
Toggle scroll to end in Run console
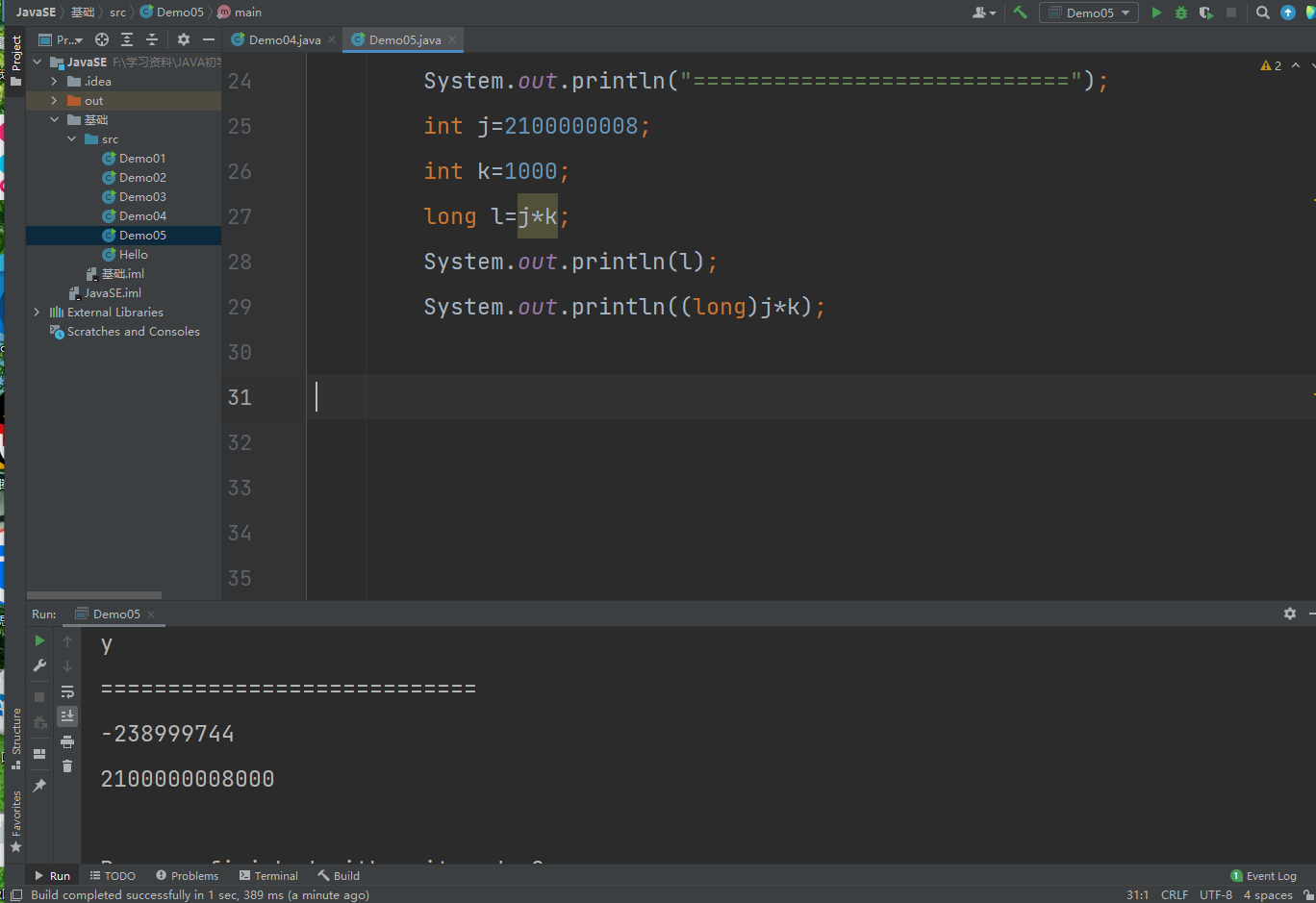pos(67,716)
